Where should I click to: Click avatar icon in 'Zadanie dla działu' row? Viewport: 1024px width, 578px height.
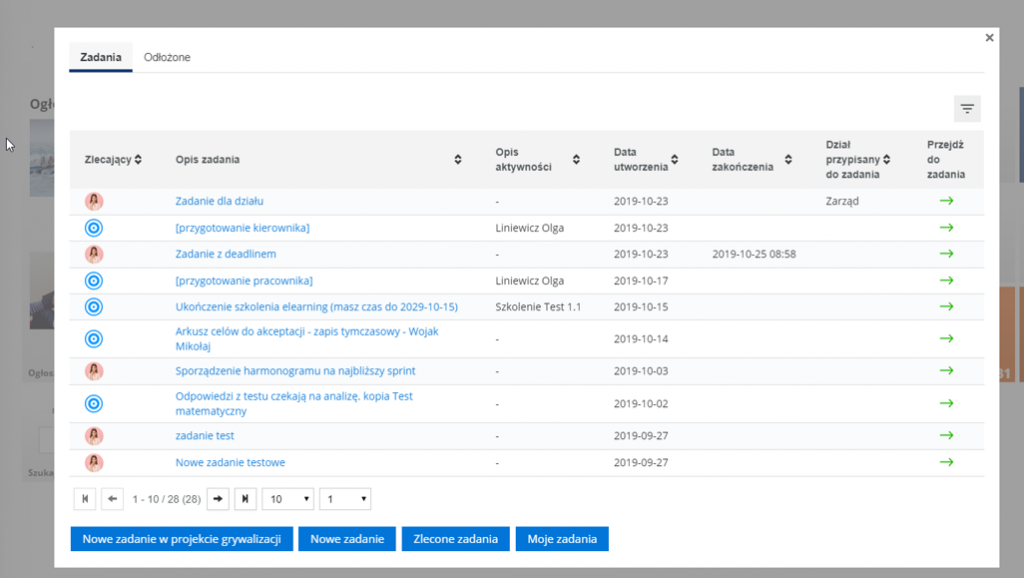pyautogui.click(x=94, y=201)
